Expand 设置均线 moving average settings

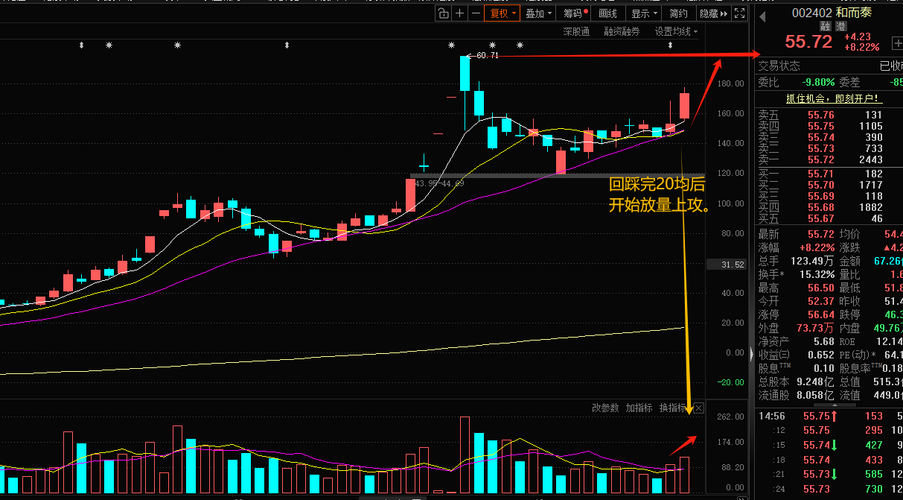[x=676, y=32]
